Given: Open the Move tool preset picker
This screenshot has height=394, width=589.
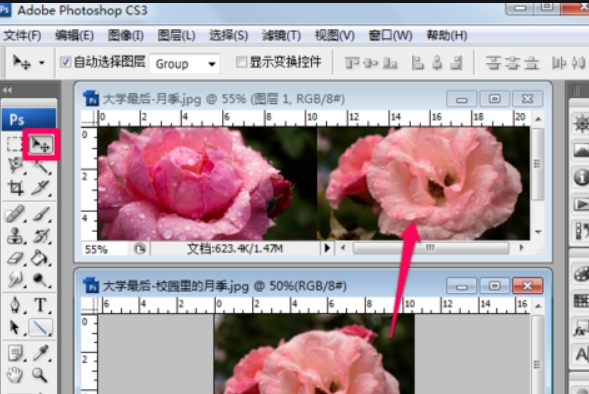Looking at the screenshot, I should click(42, 62).
